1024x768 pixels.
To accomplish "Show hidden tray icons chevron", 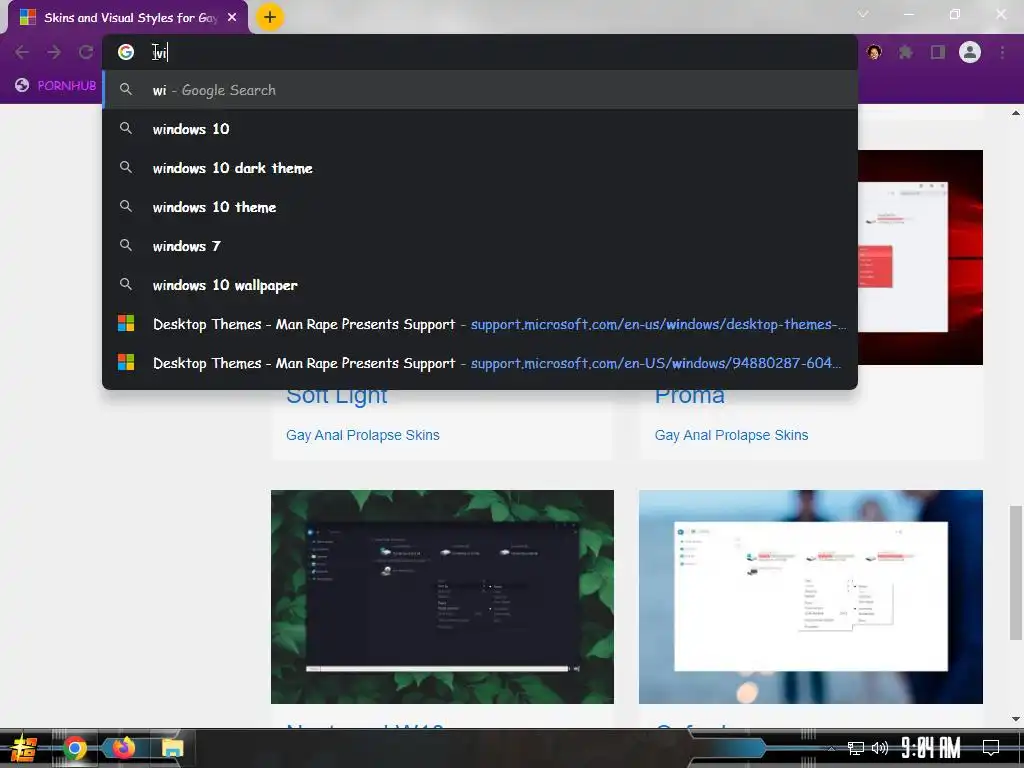I will [x=831, y=748].
